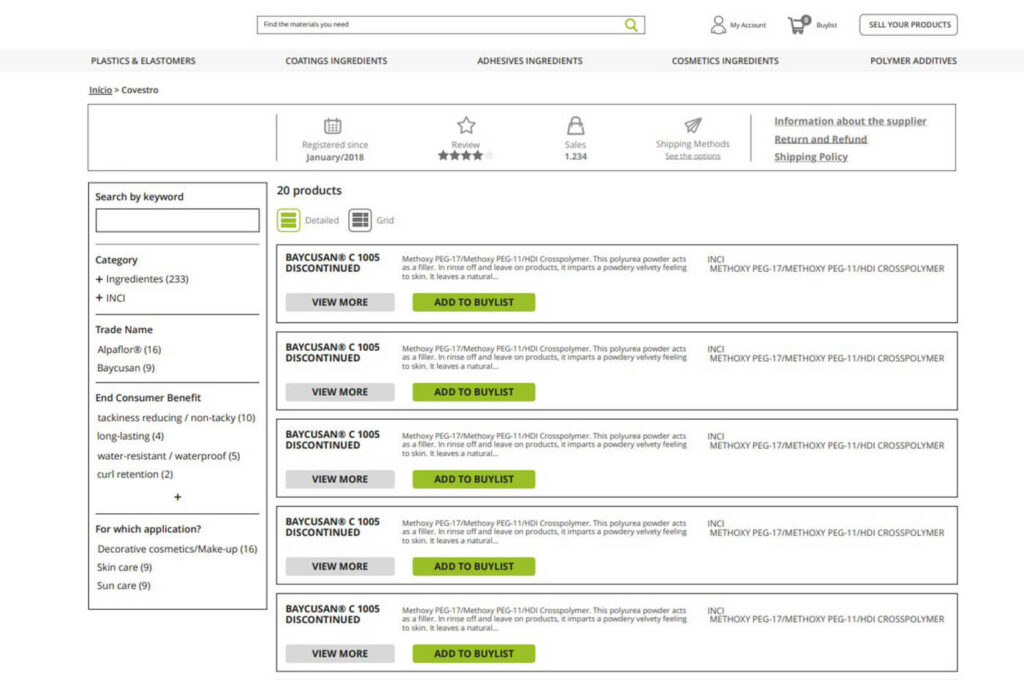This screenshot has height=680, width=1024.
Task: Filter by Alpaflor® (16) trade name
Action: pos(129,349)
